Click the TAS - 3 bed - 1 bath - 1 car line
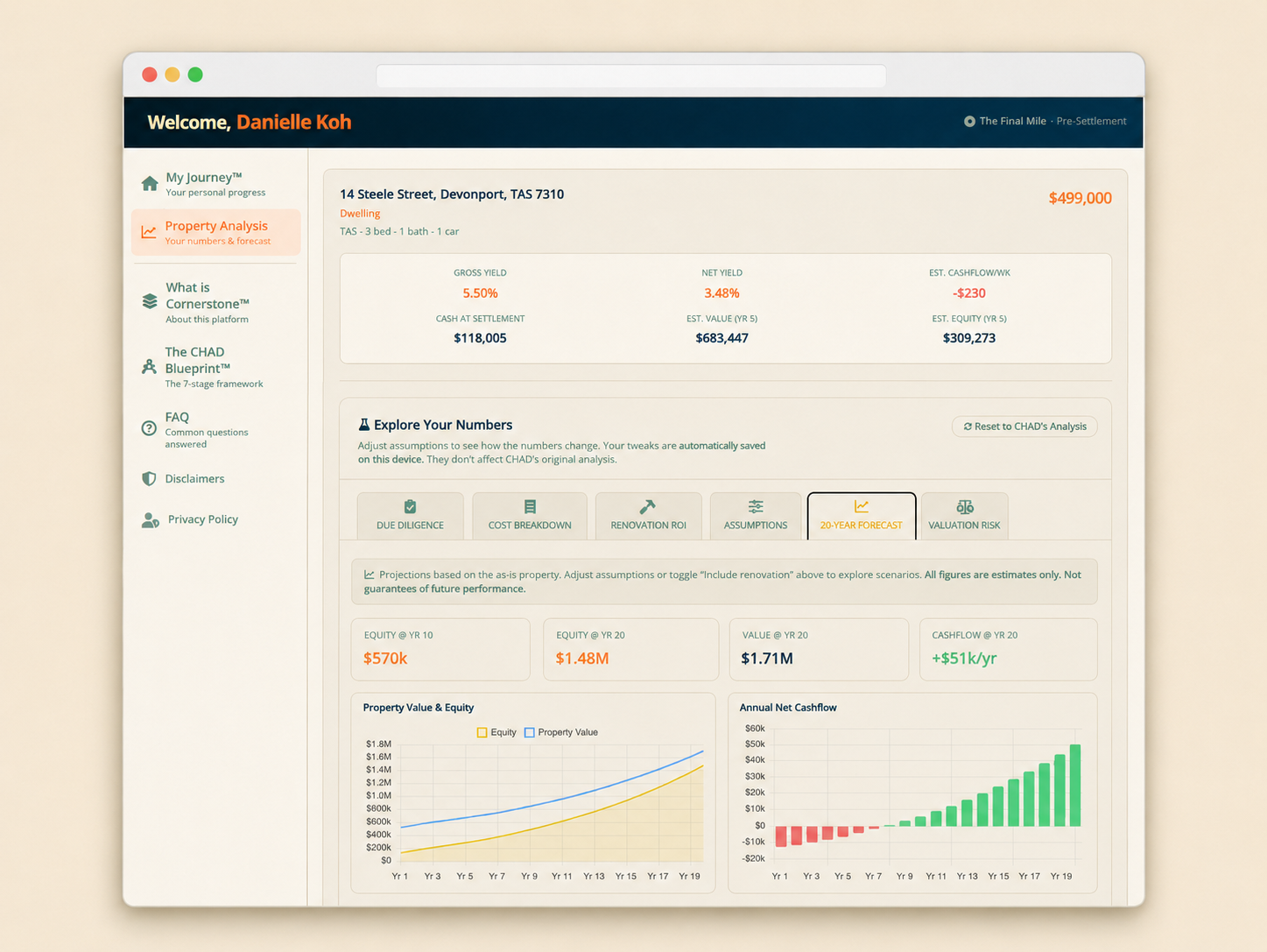Image resolution: width=1267 pixels, height=952 pixels. [399, 231]
